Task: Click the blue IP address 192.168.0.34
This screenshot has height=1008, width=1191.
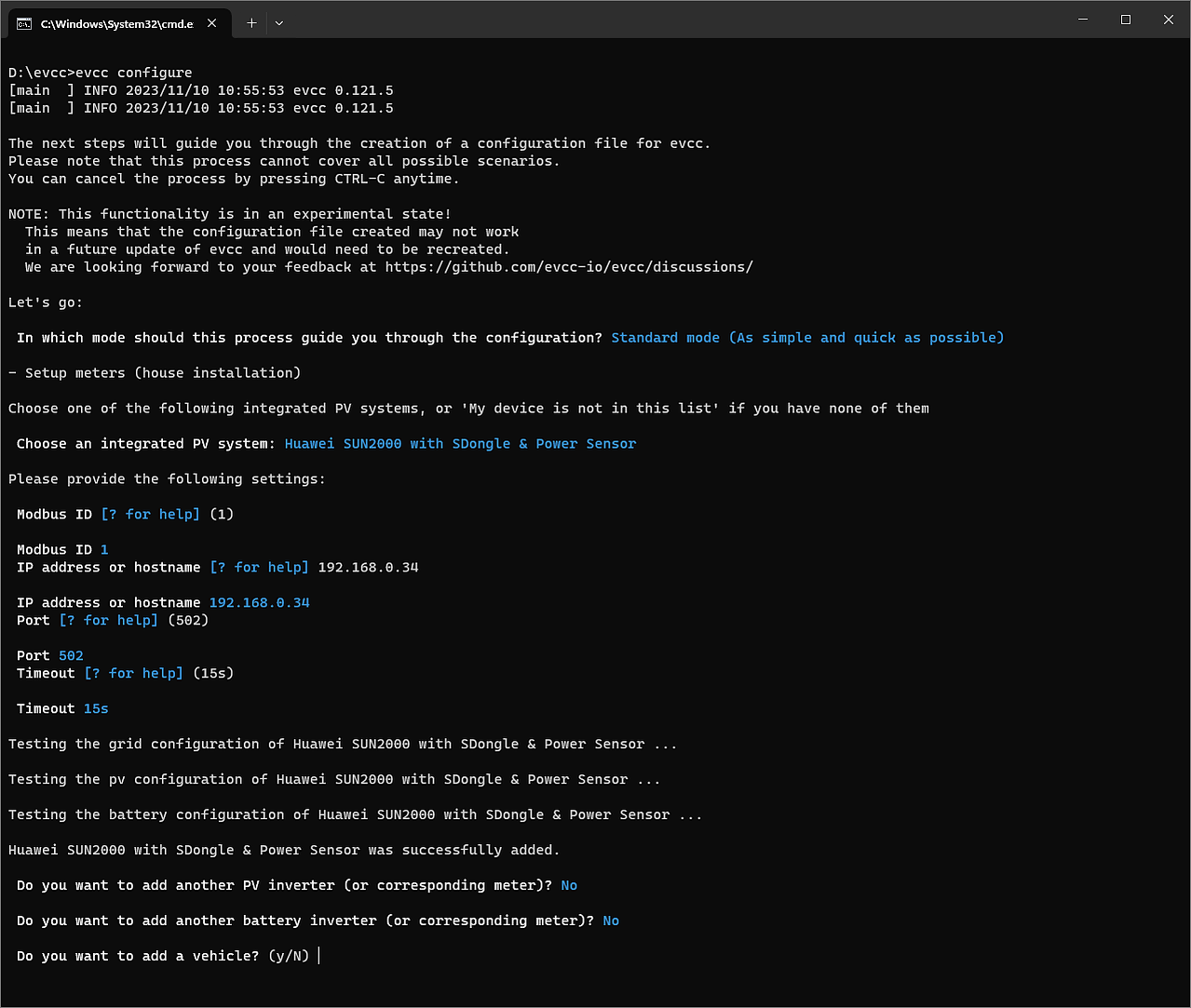Action: click(259, 603)
